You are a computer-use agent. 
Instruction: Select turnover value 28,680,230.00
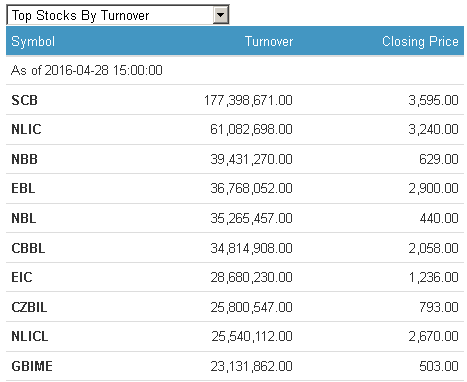251,277
